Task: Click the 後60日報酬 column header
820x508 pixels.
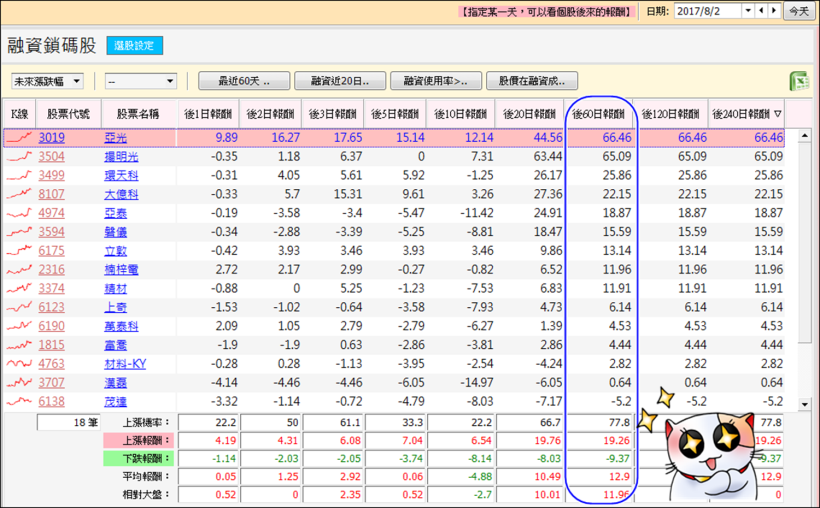Action: click(x=601, y=114)
